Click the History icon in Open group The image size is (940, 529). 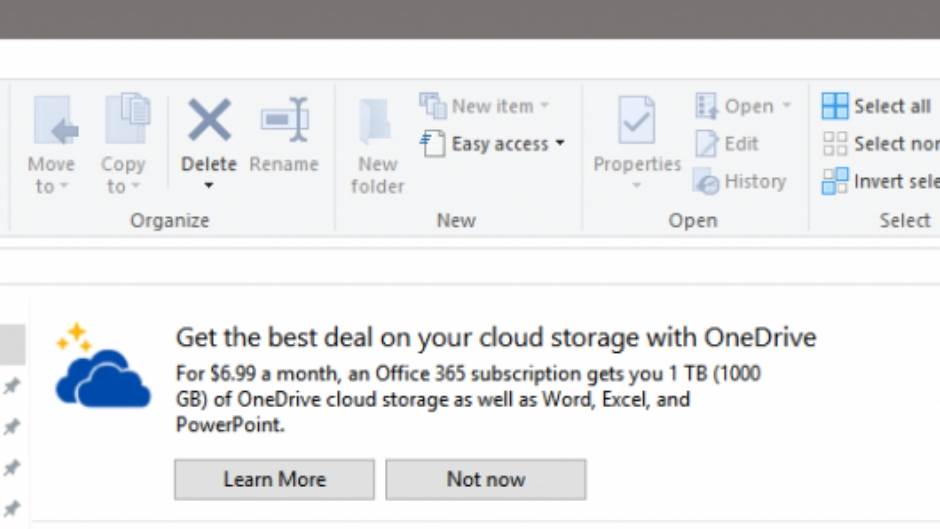click(x=707, y=182)
